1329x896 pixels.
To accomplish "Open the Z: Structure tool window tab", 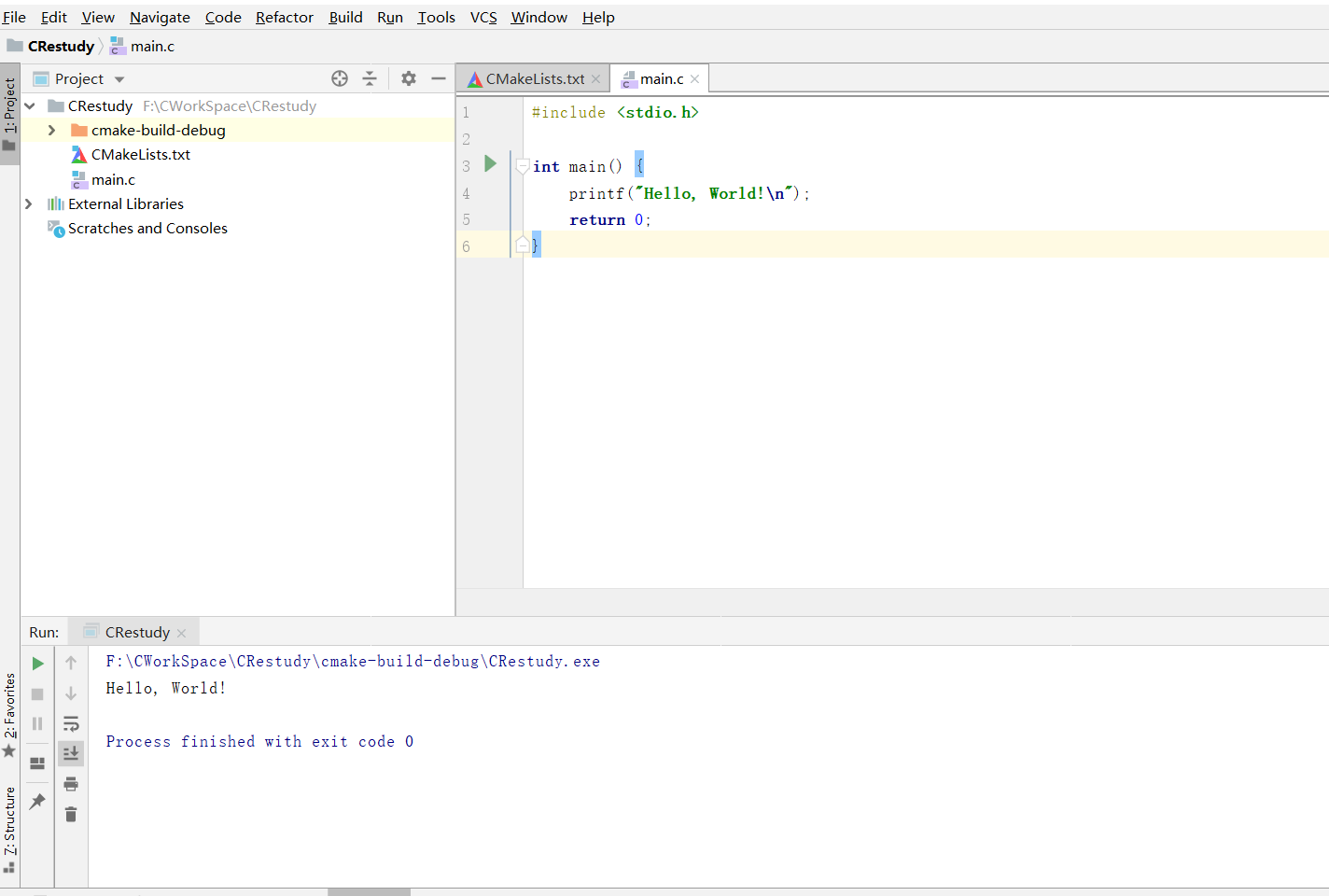I will coord(9,831).
